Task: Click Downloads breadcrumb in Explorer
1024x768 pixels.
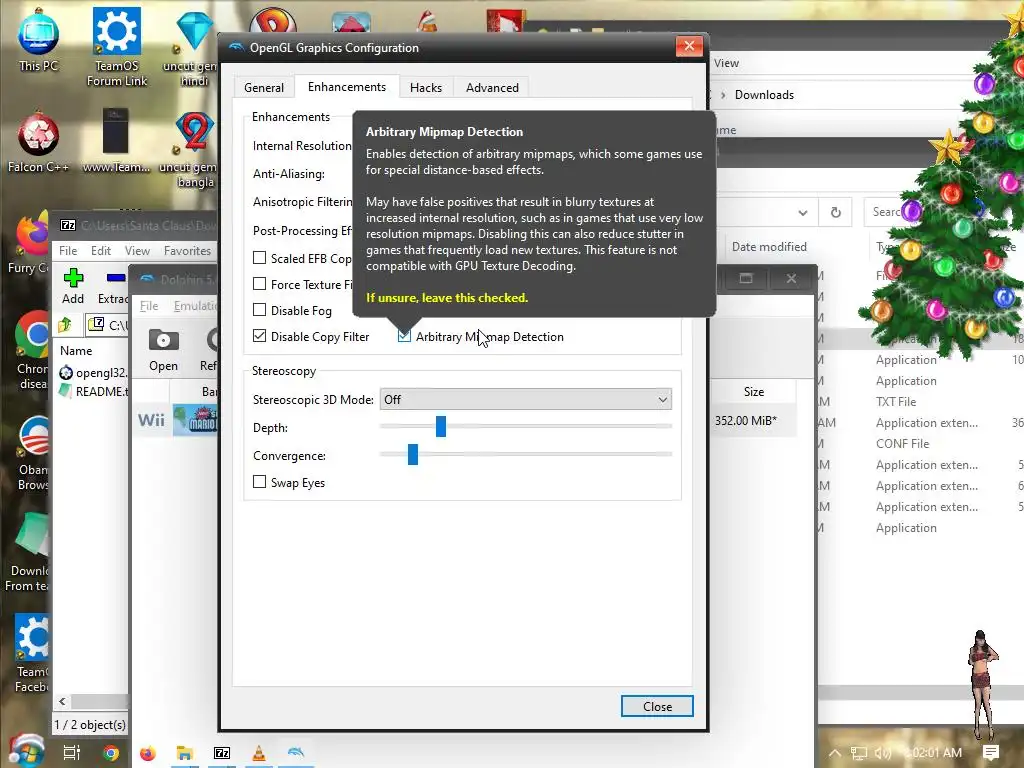Action: [764, 95]
